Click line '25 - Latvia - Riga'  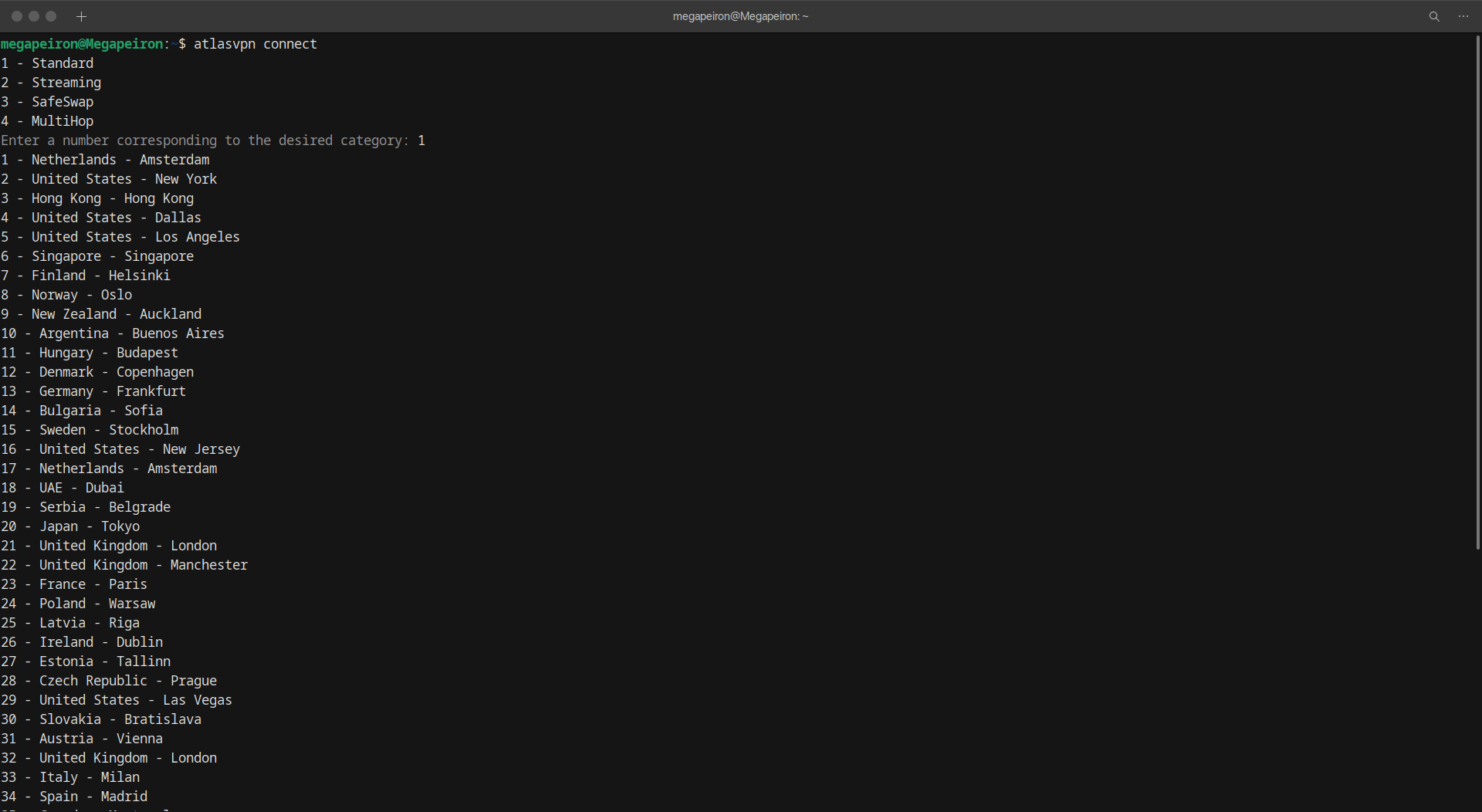tap(70, 623)
